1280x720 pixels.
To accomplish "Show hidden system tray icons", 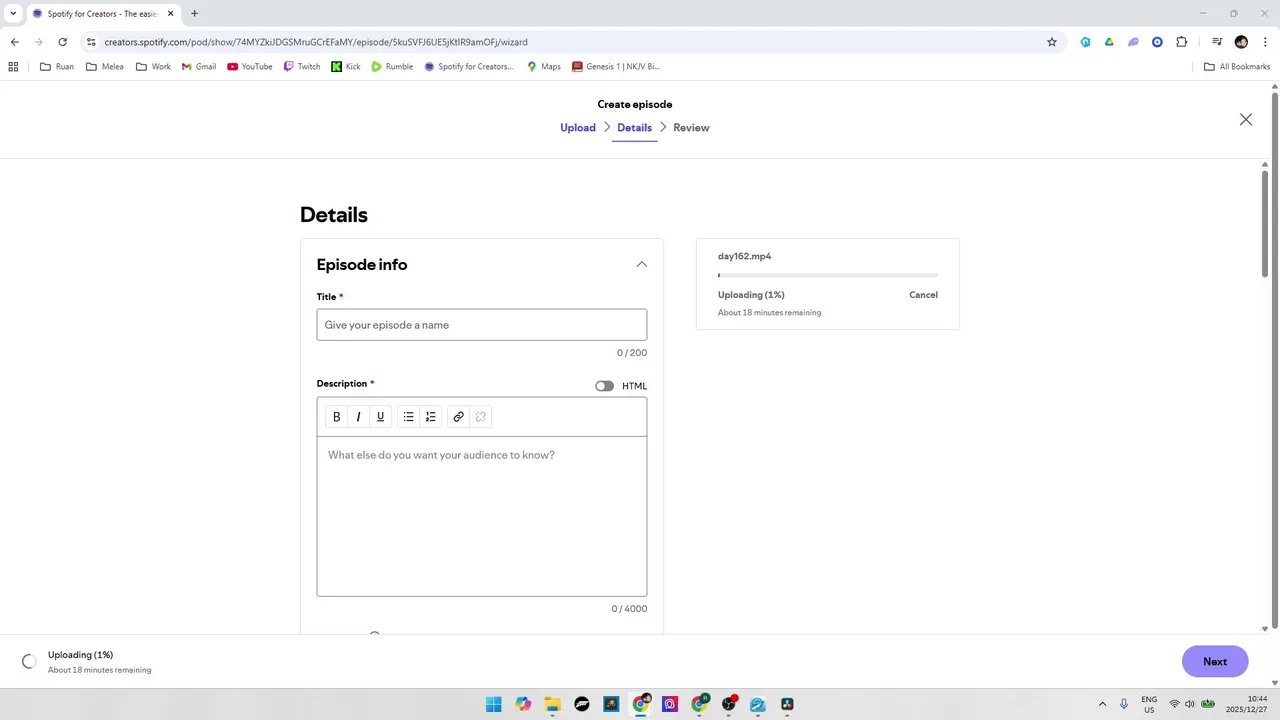I will pyautogui.click(x=1102, y=704).
